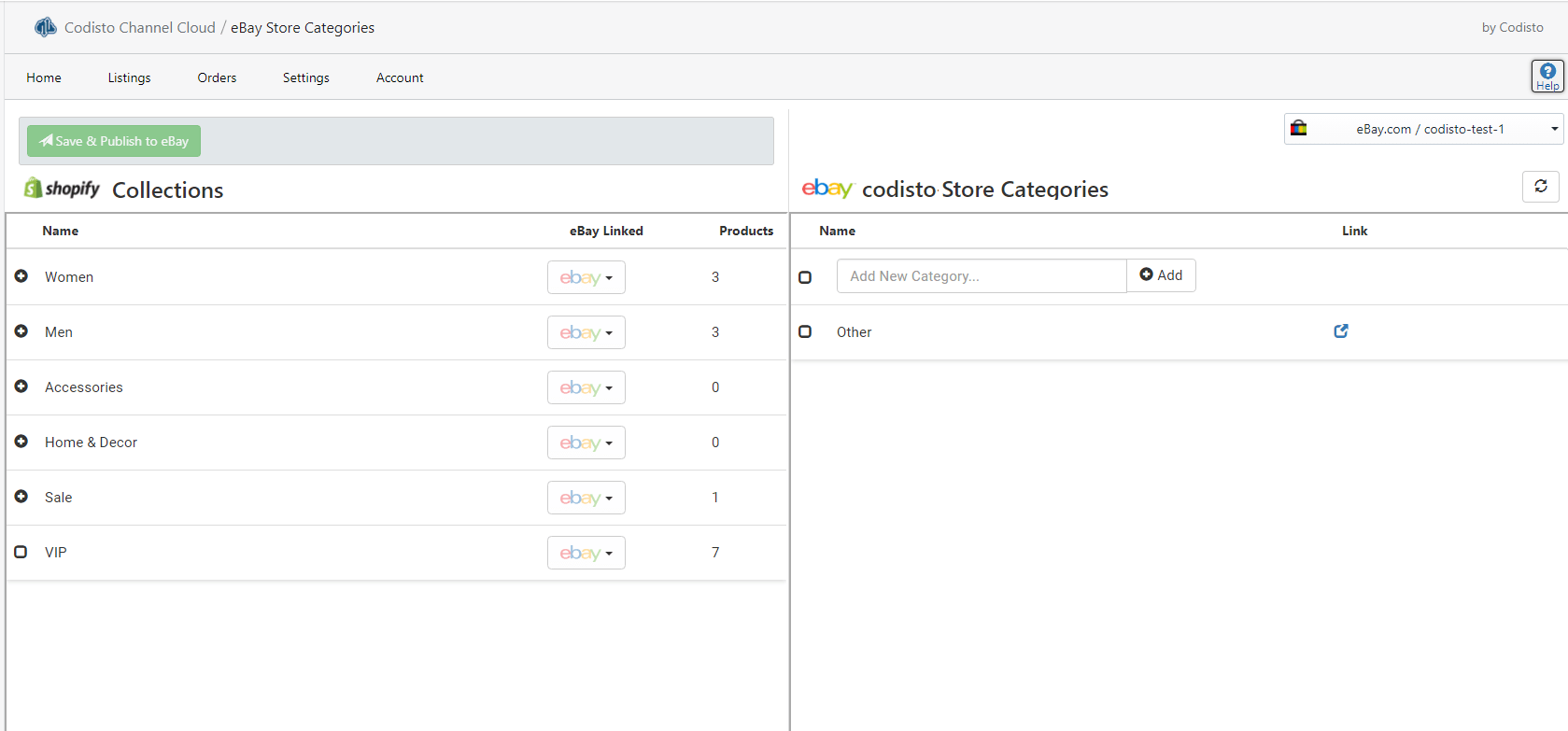Click the eBay Linked column header

click(x=606, y=231)
